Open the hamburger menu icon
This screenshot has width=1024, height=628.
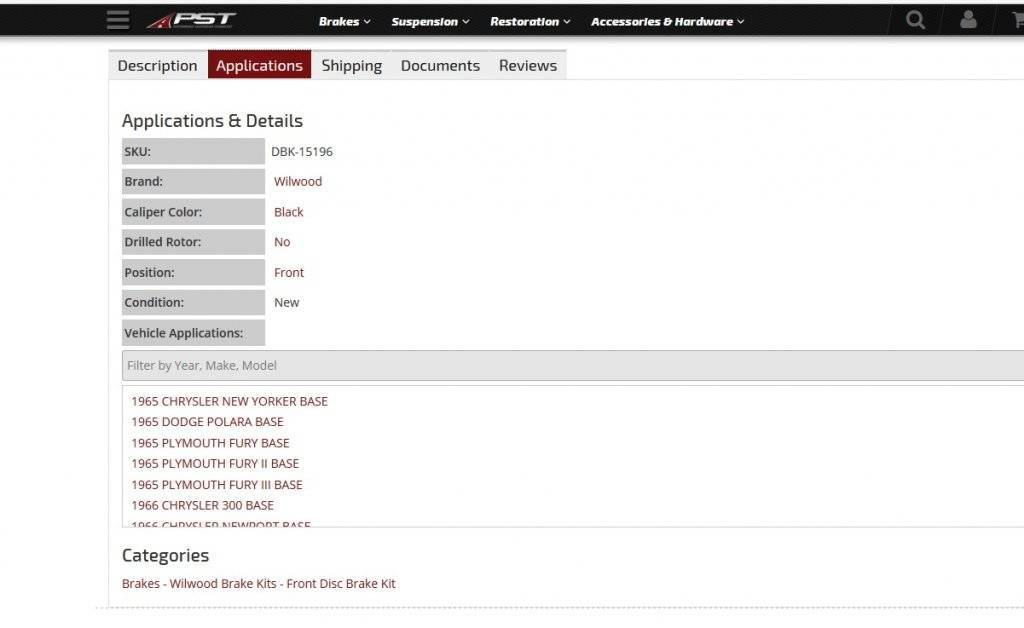pos(118,20)
